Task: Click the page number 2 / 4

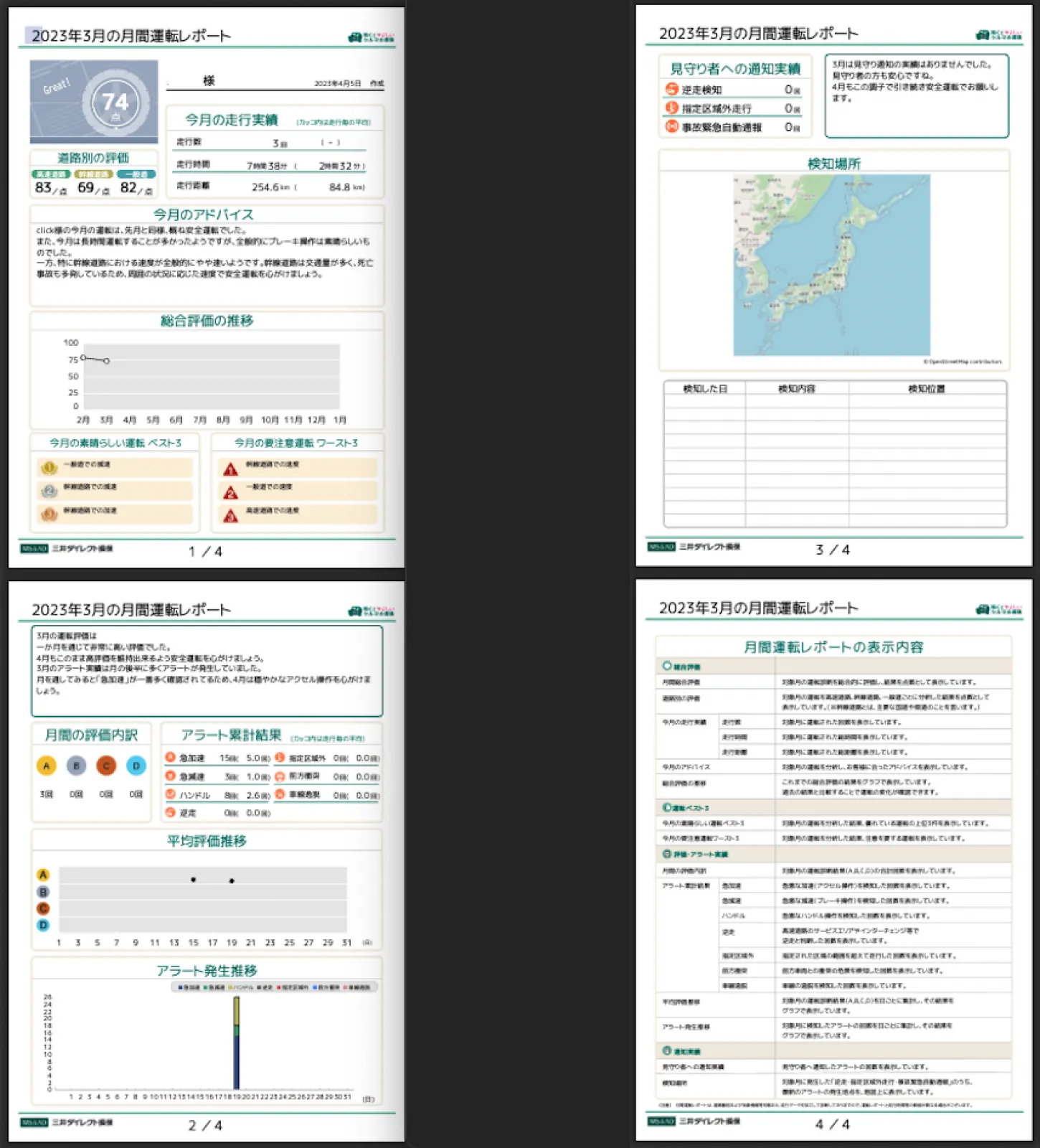Action: (x=205, y=1126)
